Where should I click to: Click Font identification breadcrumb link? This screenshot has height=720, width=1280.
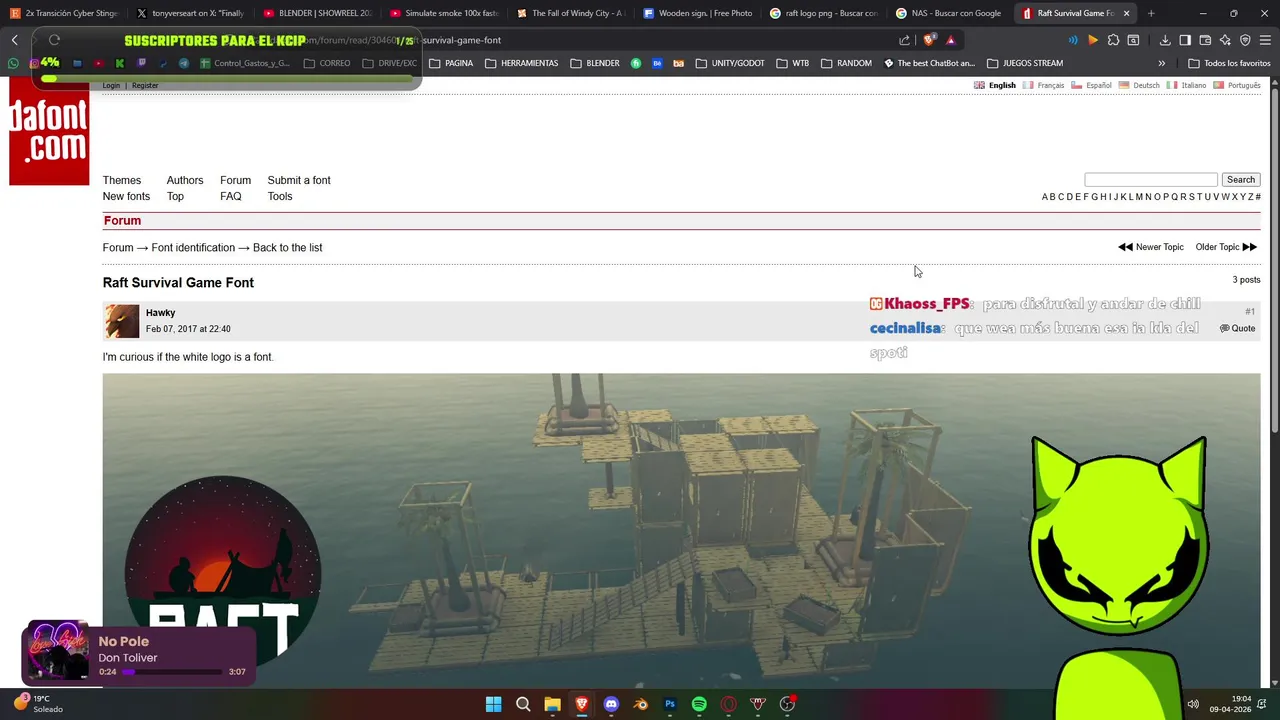click(193, 247)
